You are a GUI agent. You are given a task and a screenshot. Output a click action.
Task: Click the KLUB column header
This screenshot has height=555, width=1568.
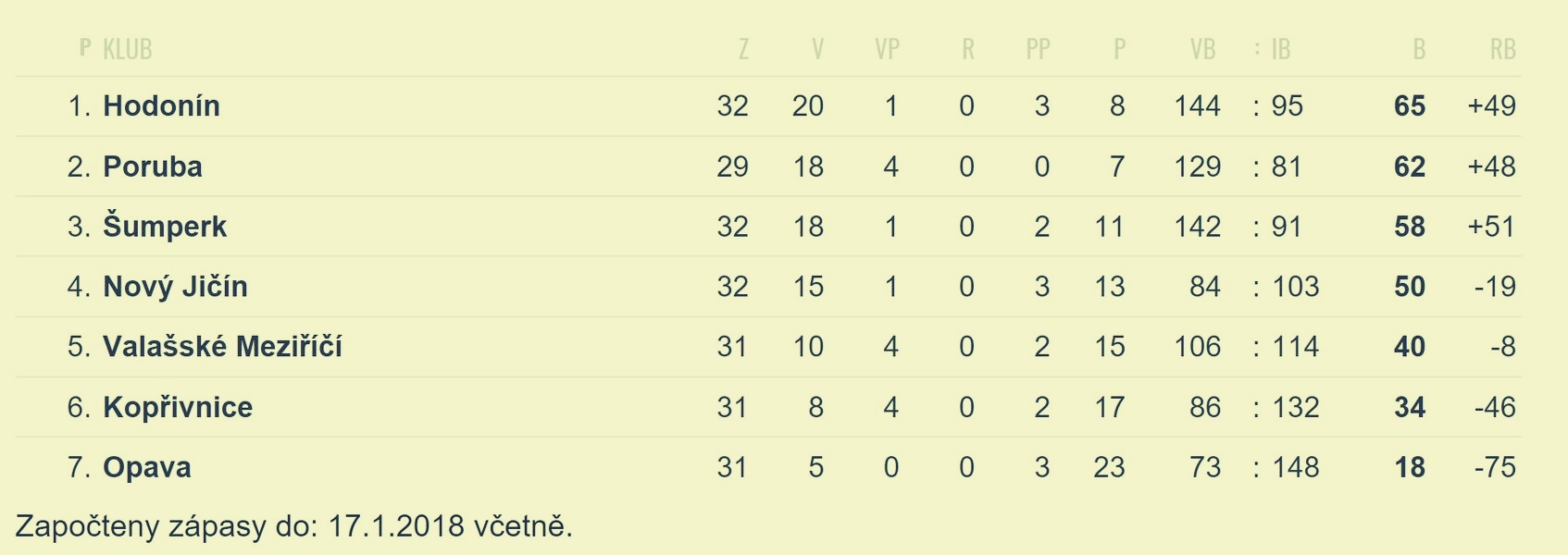point(128,49)
